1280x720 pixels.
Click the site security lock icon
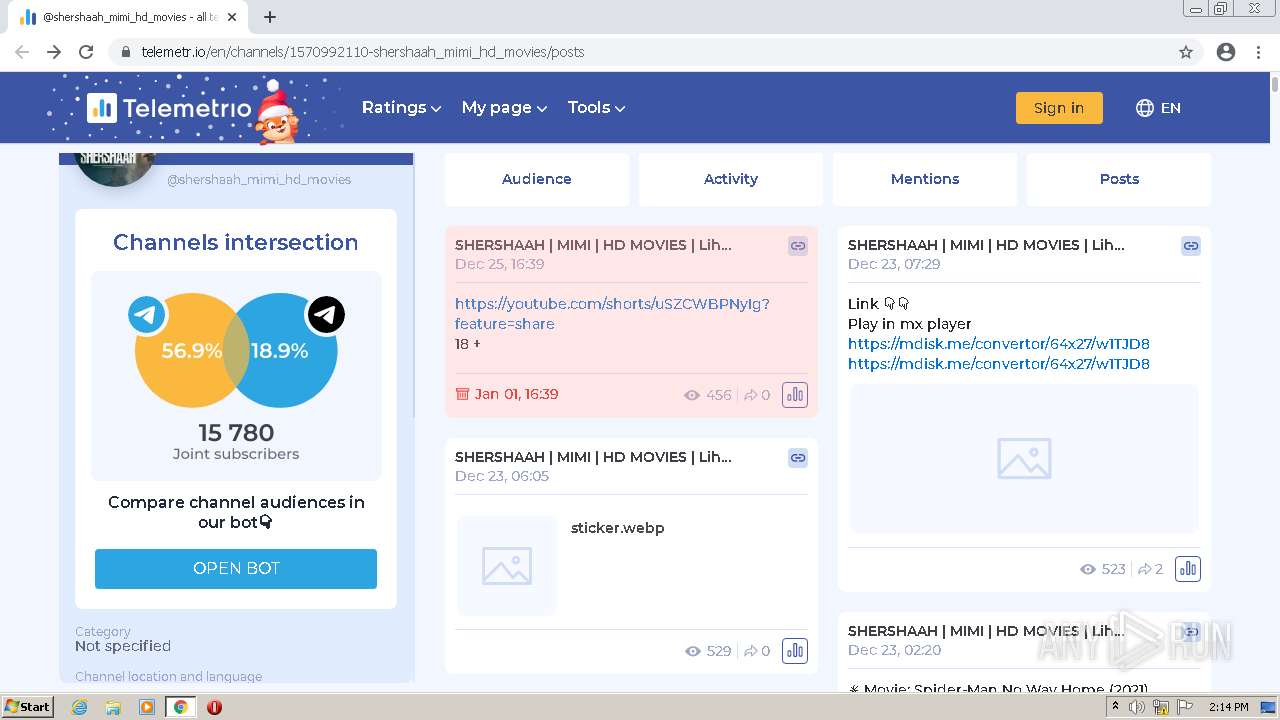[x=125, y=52]
